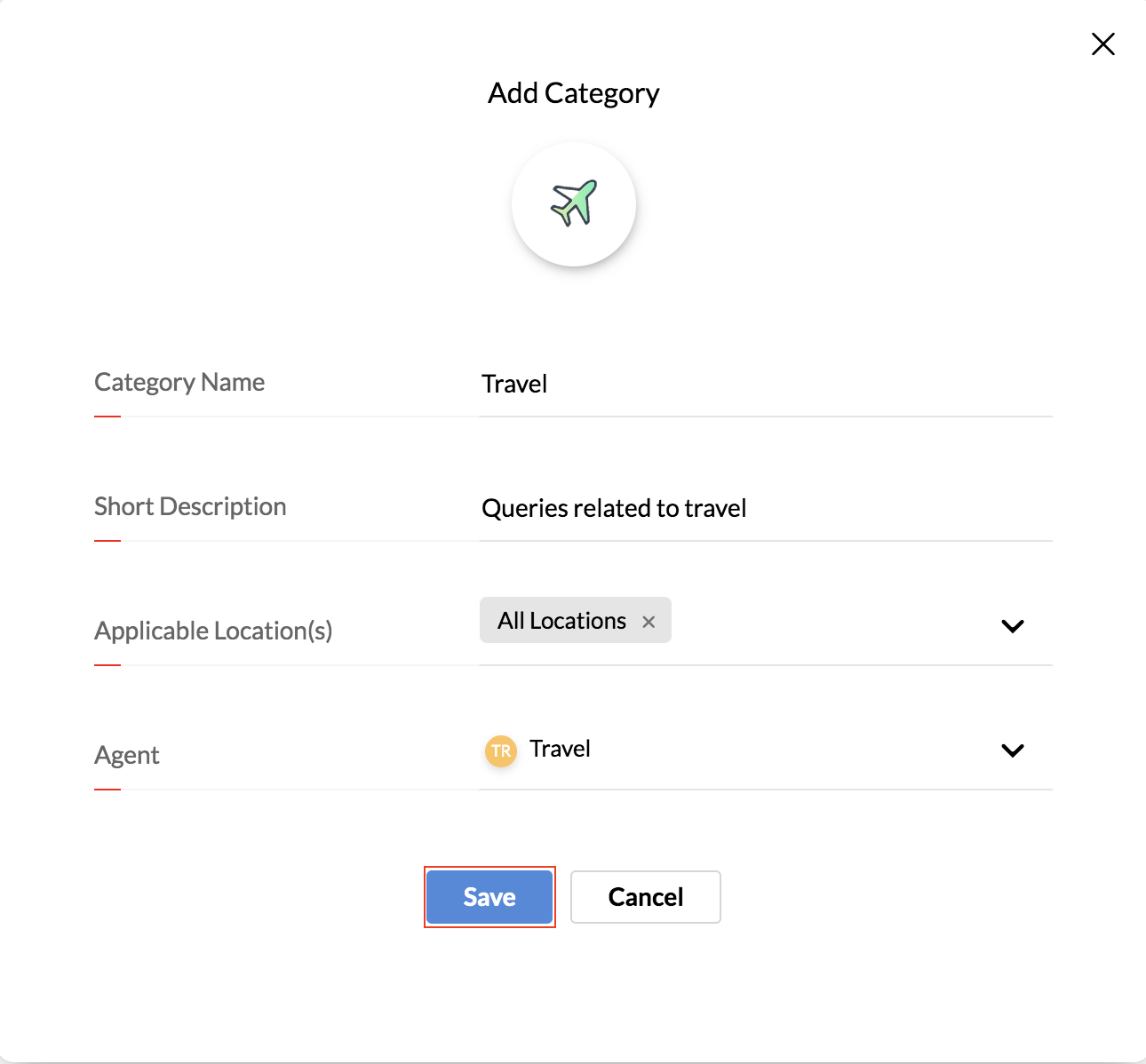
Task: Expand the Agent dropdown arrow
Action: click(x=1012, y=750)
